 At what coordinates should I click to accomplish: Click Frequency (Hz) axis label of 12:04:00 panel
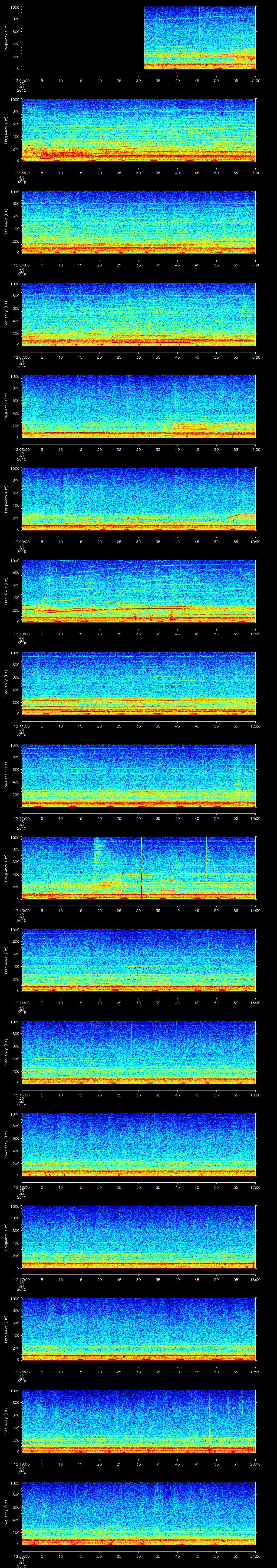[x=6, y=38]
